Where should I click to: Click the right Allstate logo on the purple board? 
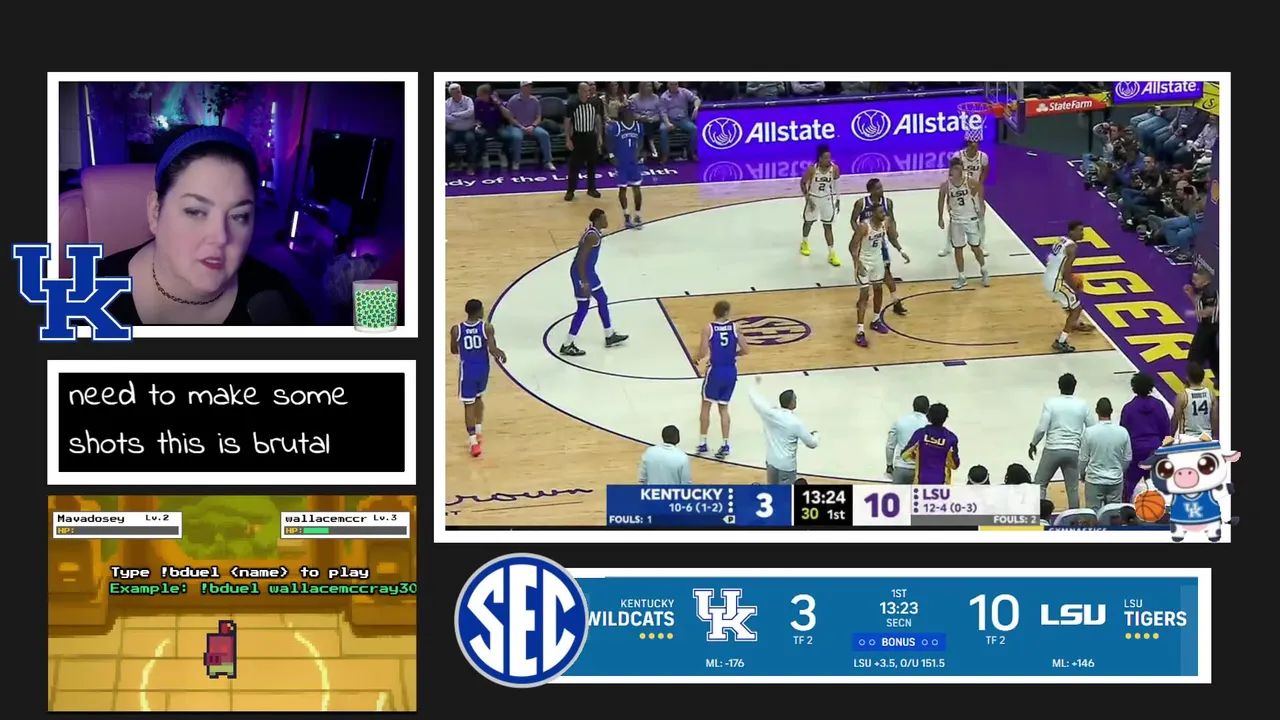917,125
